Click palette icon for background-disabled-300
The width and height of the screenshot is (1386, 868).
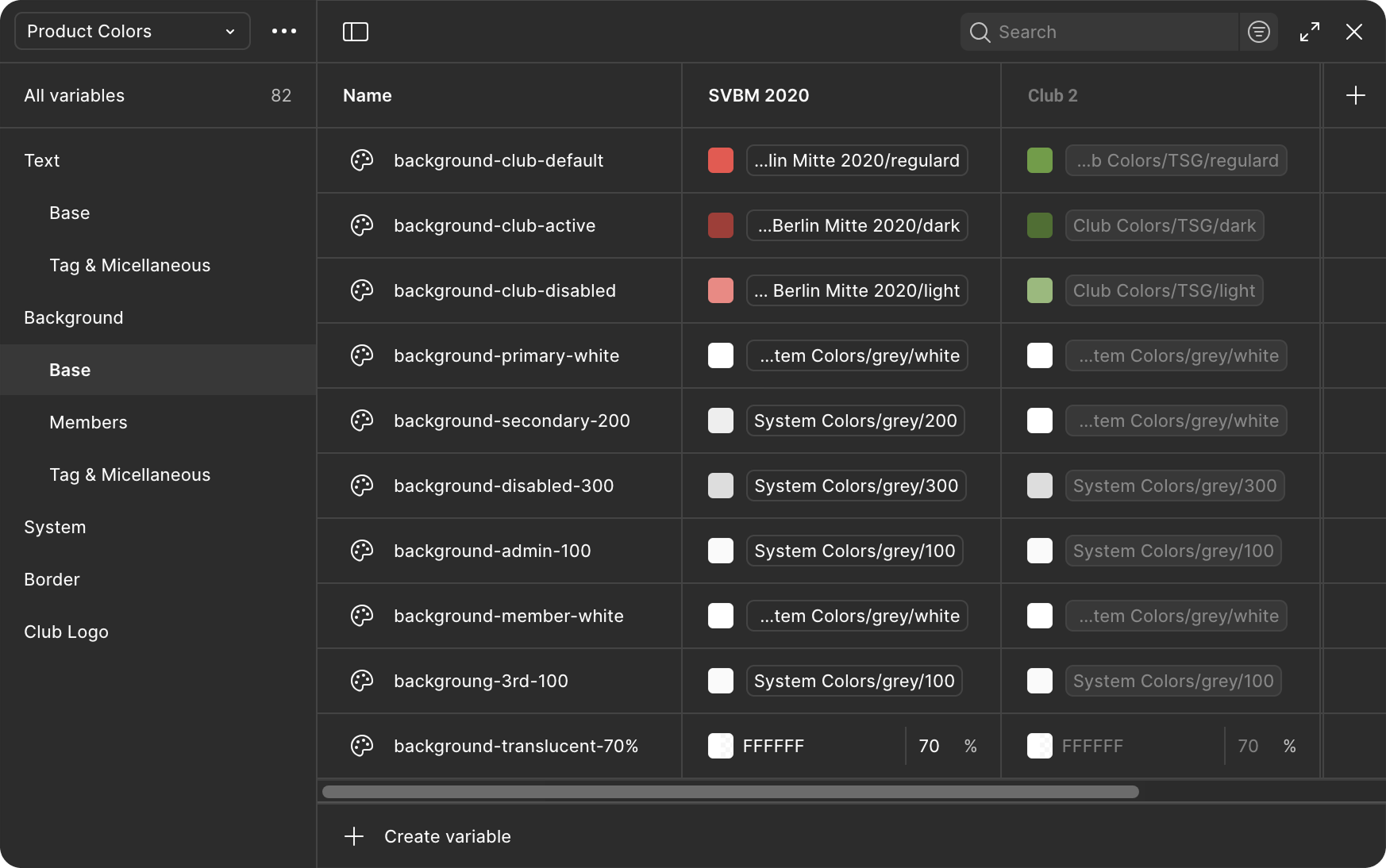[x=362, y=486]
